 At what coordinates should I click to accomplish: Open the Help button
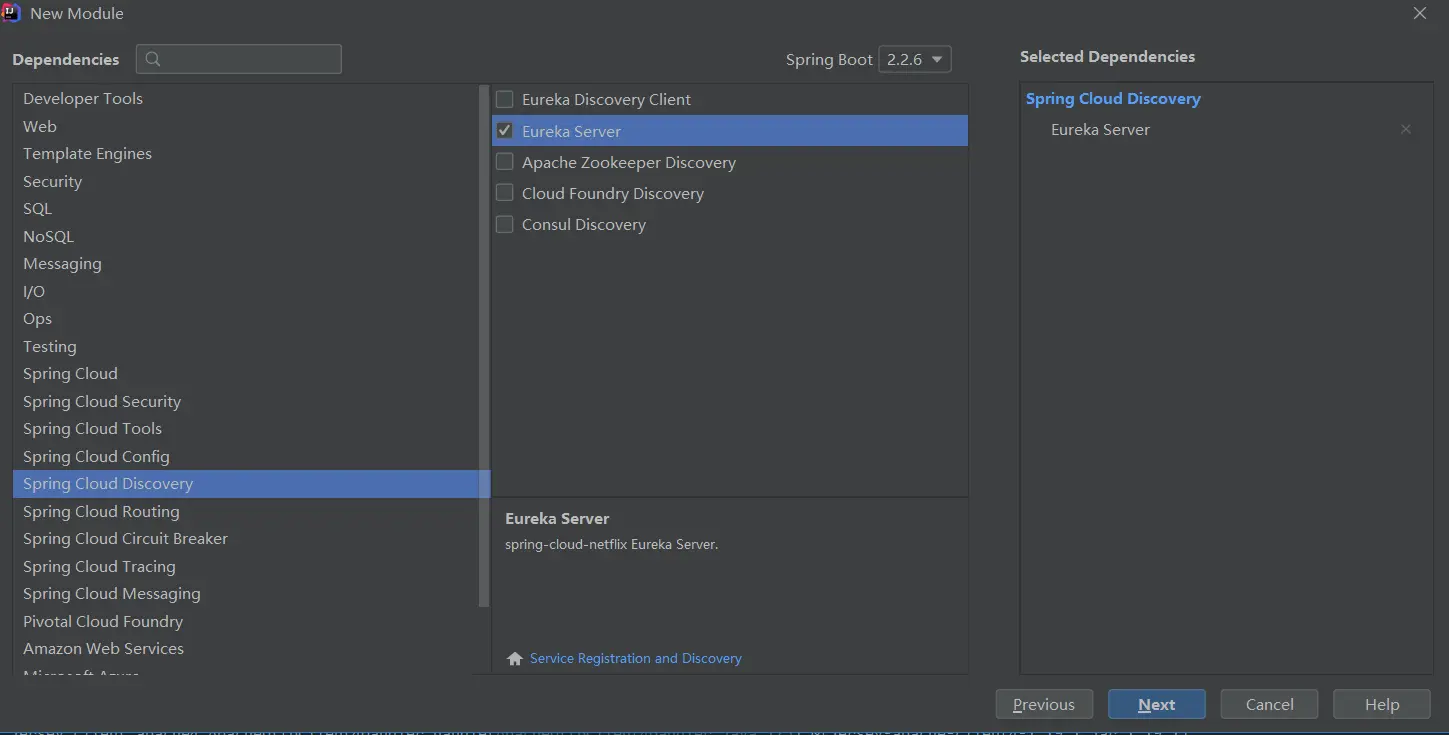click(x=1382, y=704)
